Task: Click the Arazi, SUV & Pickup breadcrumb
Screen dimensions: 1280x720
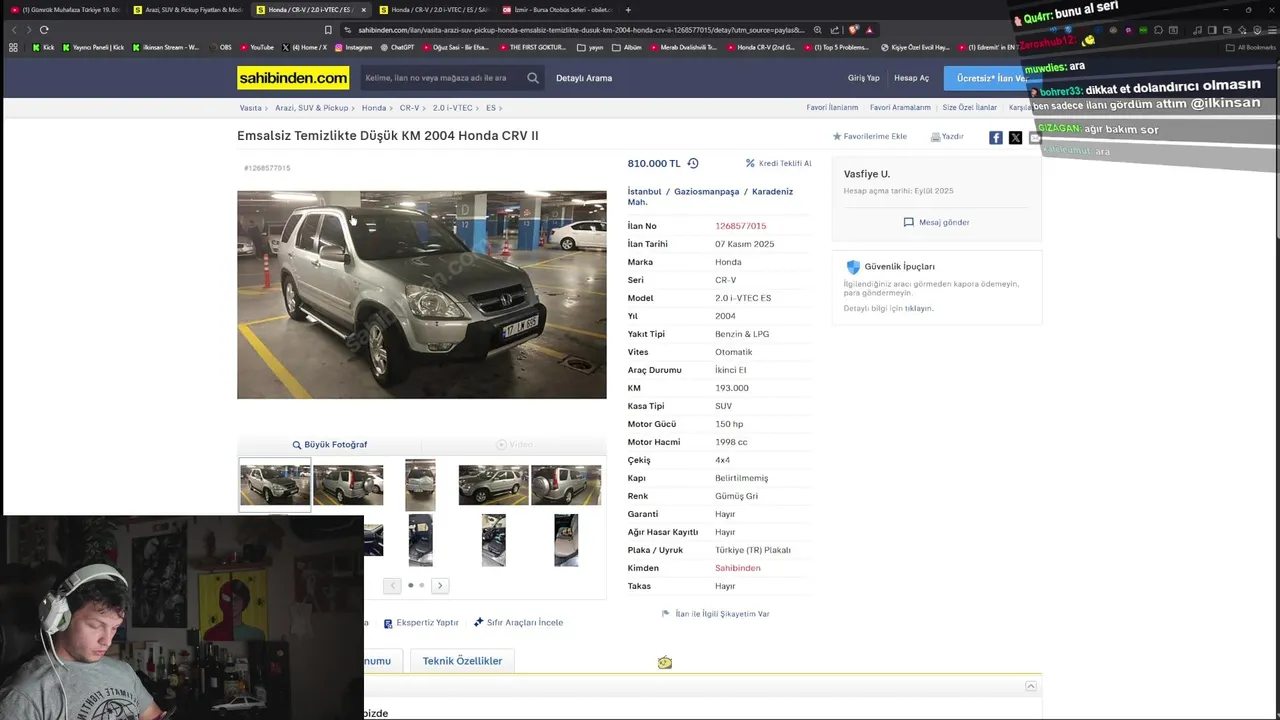Action: [312, 108]
